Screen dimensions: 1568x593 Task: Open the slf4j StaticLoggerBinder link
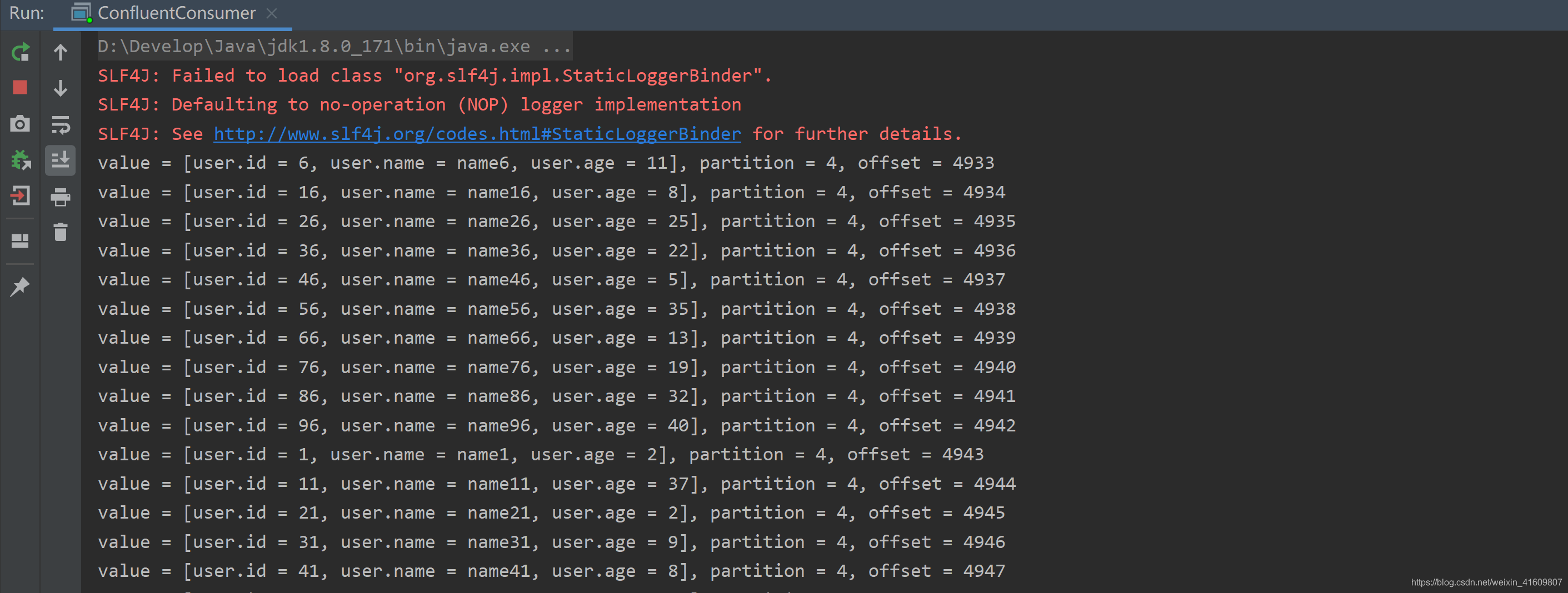pos(477,134)
